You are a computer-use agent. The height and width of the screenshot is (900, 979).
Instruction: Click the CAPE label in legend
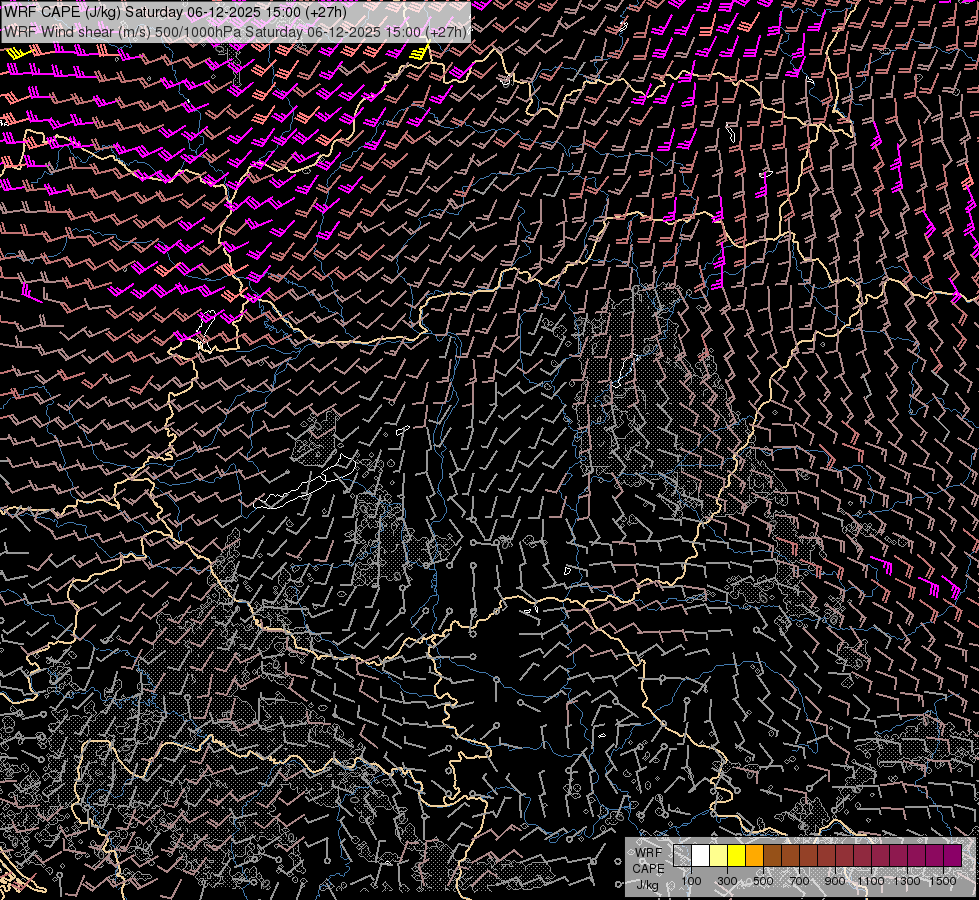pos(648,868)
